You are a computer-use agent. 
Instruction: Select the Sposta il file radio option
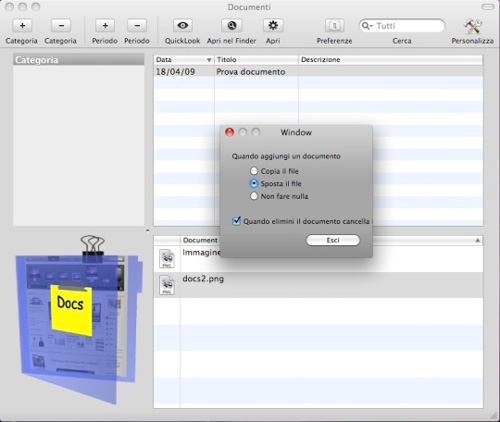tap(254, 184)
